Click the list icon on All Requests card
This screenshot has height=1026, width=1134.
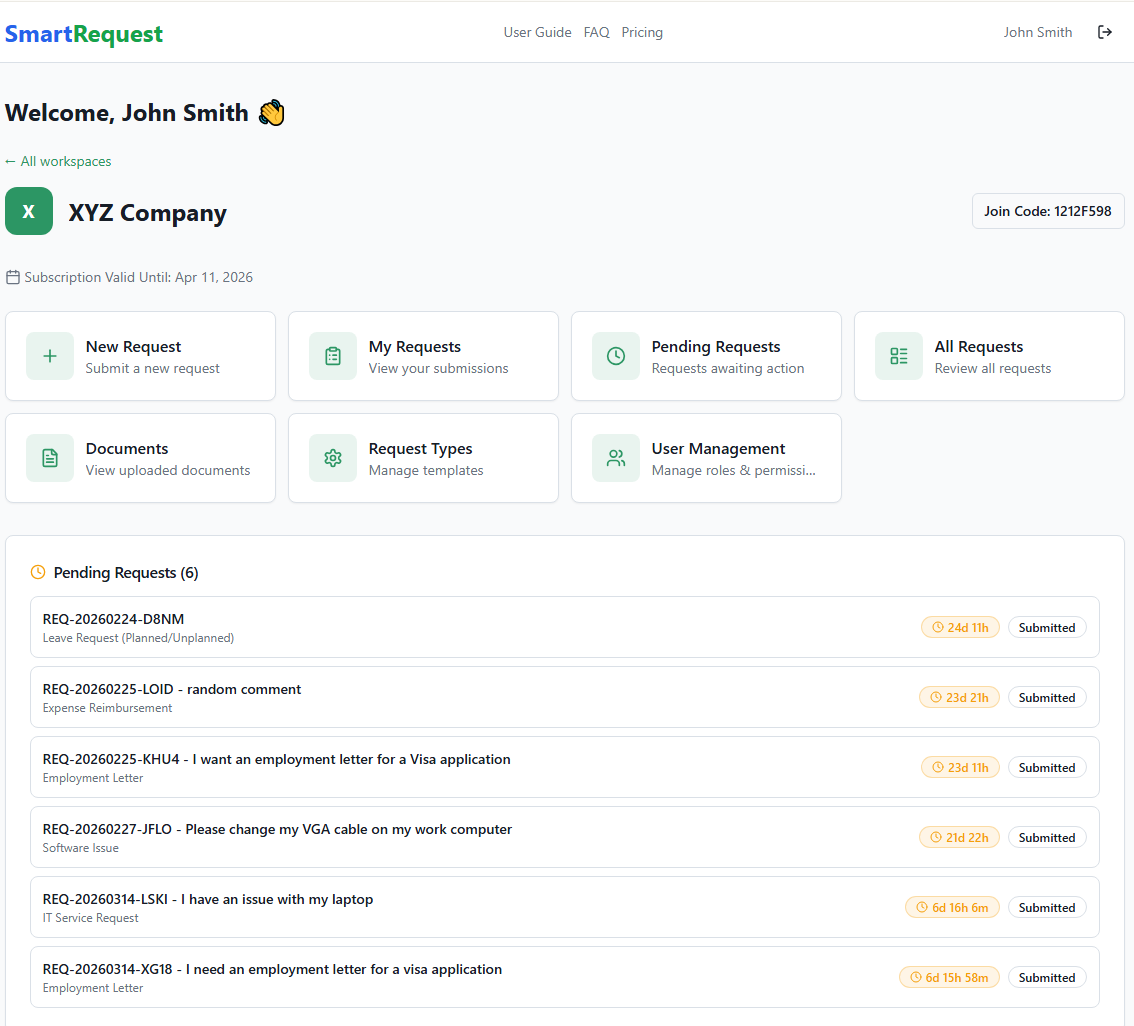click(x=898, y=356)
